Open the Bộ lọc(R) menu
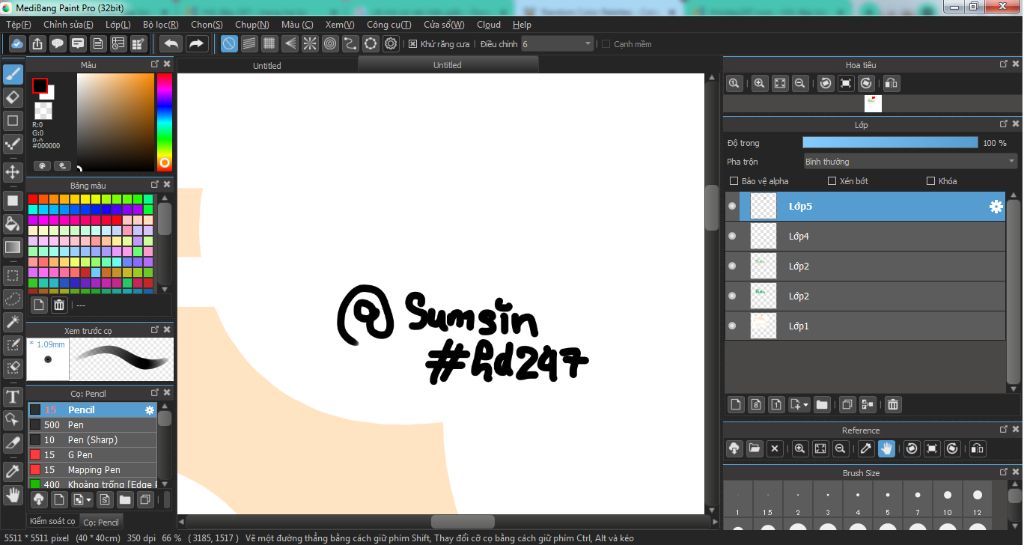1024x548 pixels. pyautogui.click(x=160, y=24)
